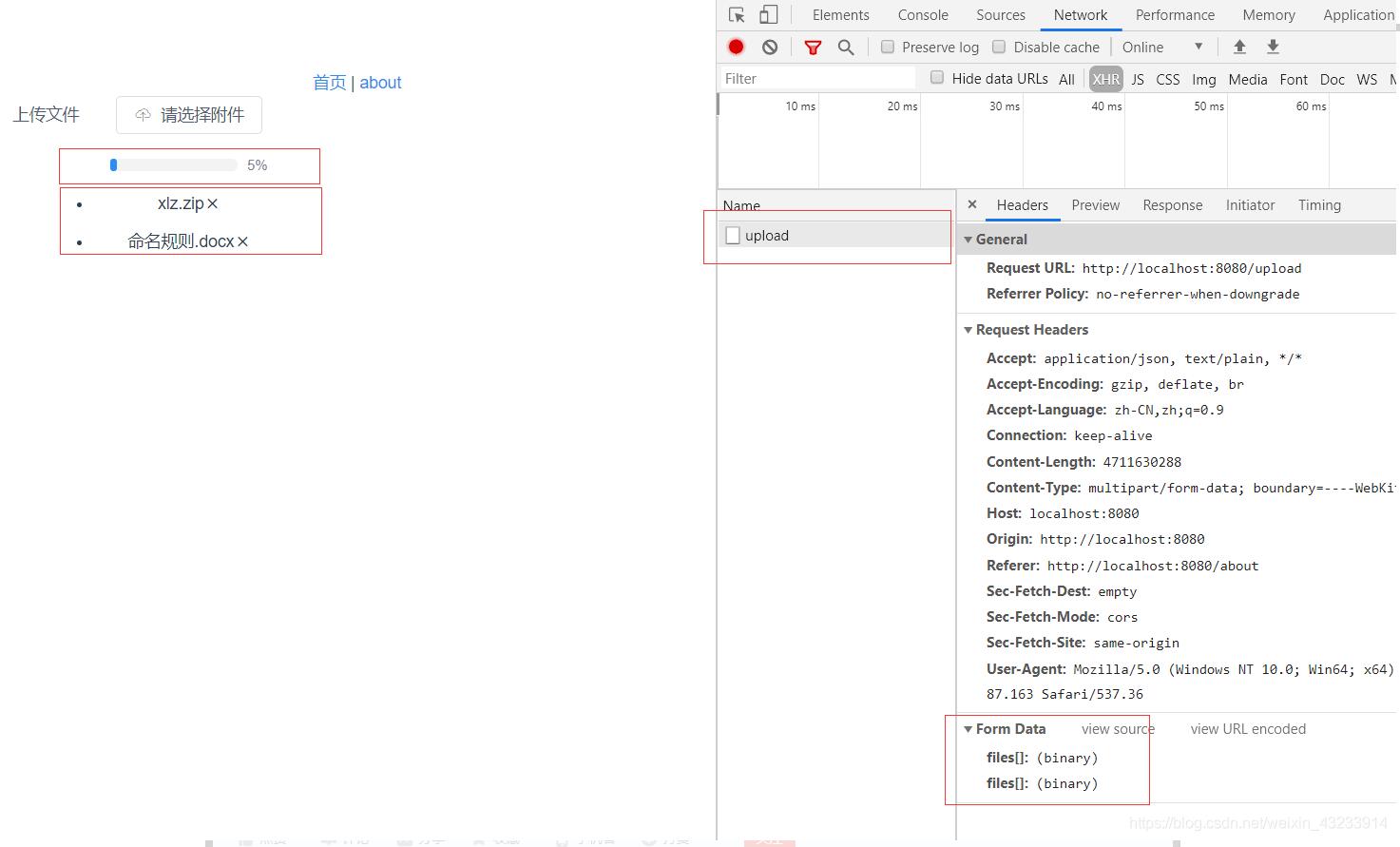Screen dimensions: 1400x847
Task: Collapse the General section
Action: coord(968,240)
